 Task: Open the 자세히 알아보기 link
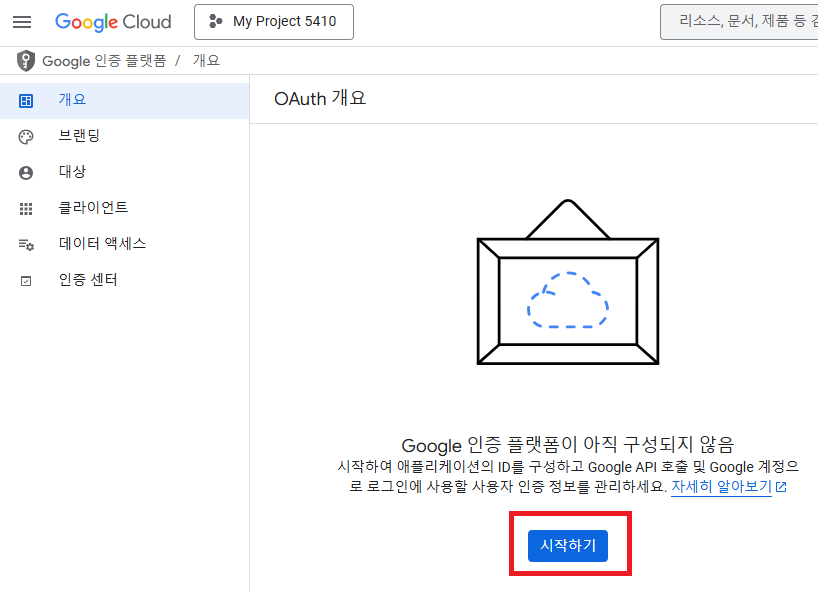[721, 487]
